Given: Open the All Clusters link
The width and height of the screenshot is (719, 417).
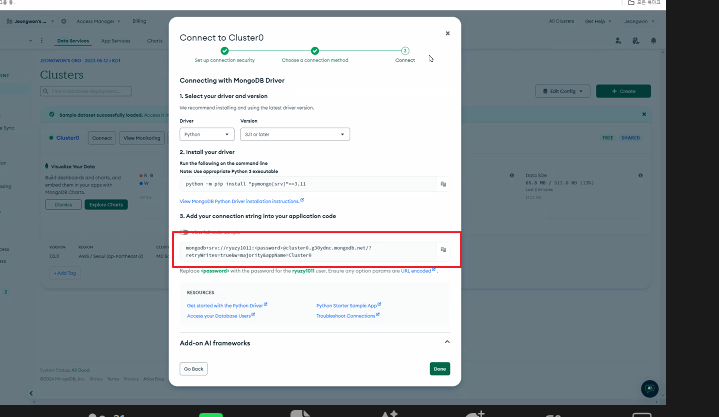Looking at the screenshot, I should [x=561, y=21].
